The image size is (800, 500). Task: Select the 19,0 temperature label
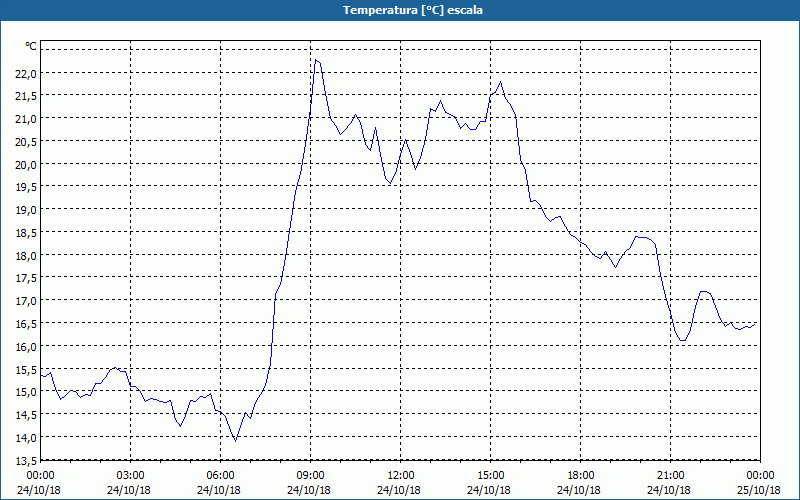click(x=27, y=210)
